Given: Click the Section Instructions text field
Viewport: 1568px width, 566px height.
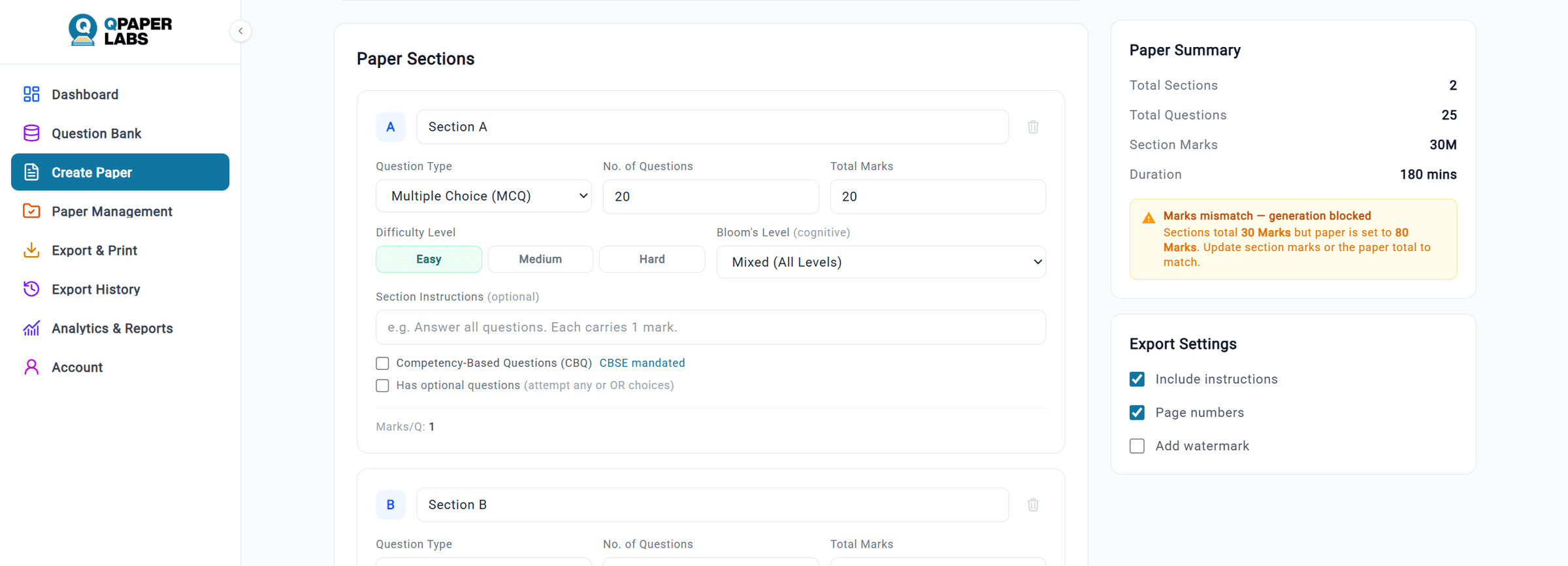Looking at the screenshot, I should (711, 327).
